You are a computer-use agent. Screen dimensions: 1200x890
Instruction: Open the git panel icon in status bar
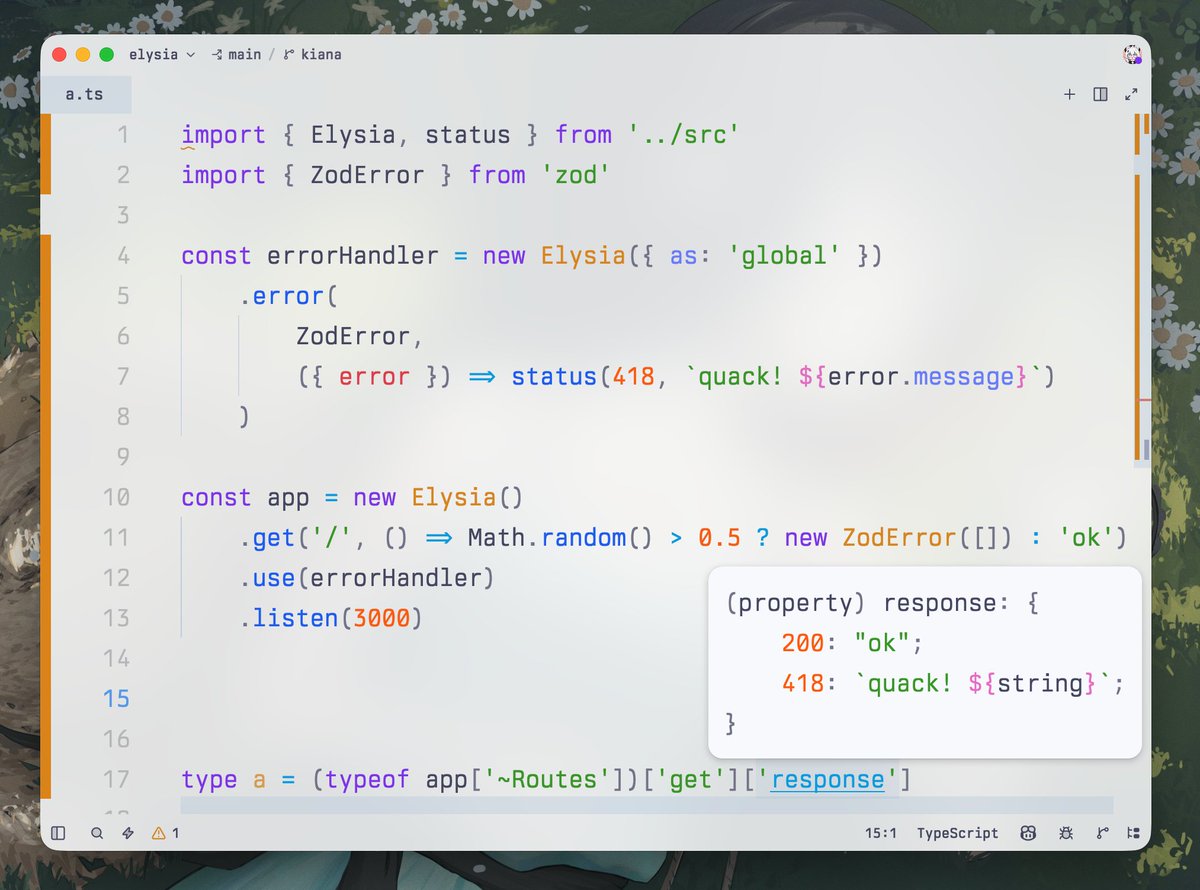[1102, 832]
